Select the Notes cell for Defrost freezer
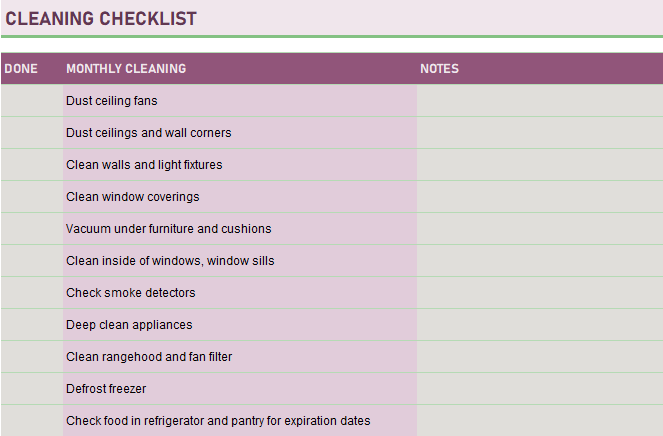 click(539, 389)
